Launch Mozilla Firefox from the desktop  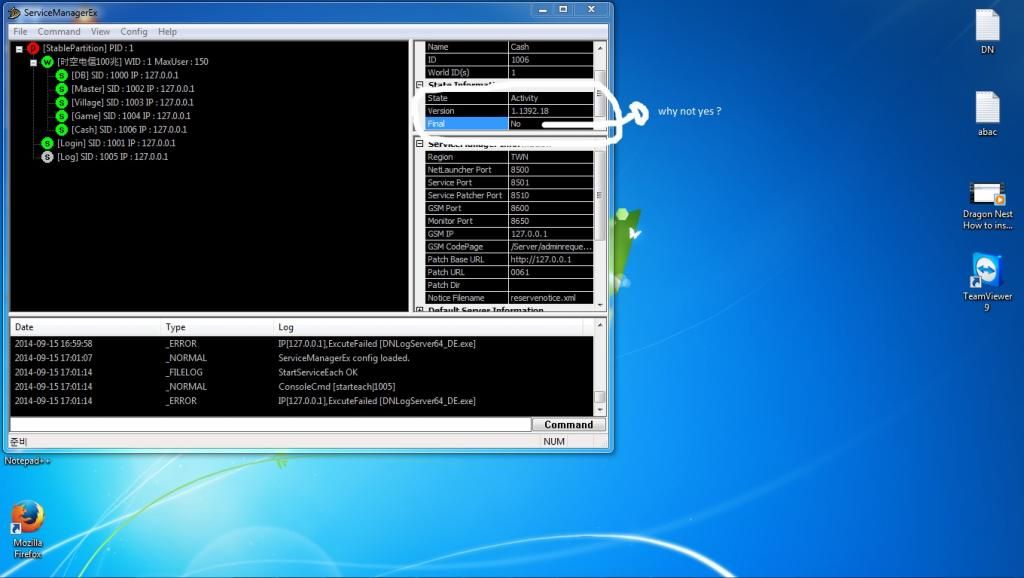point(27,519)
